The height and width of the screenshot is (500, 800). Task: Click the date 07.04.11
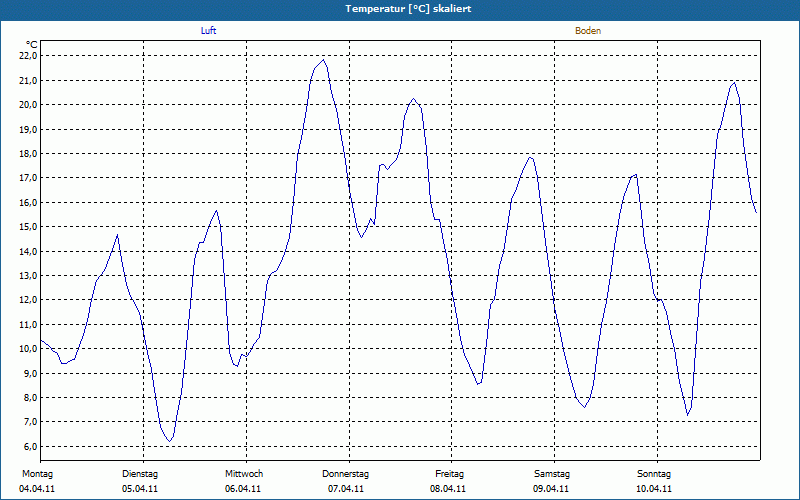[x=346, y=489]
